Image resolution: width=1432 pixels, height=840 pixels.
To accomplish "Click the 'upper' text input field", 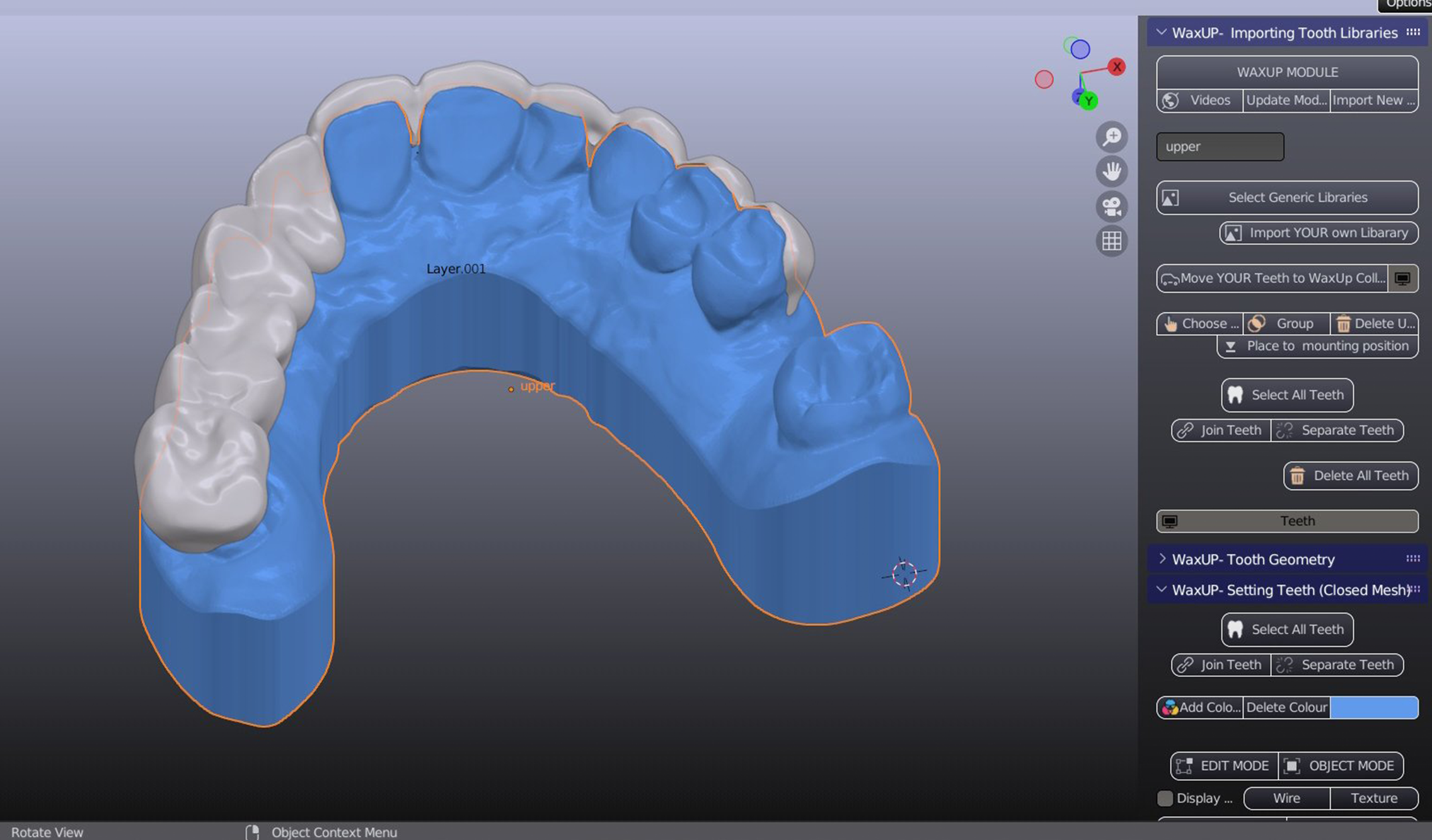I will pyautogui.click(x=1220, y=147).
